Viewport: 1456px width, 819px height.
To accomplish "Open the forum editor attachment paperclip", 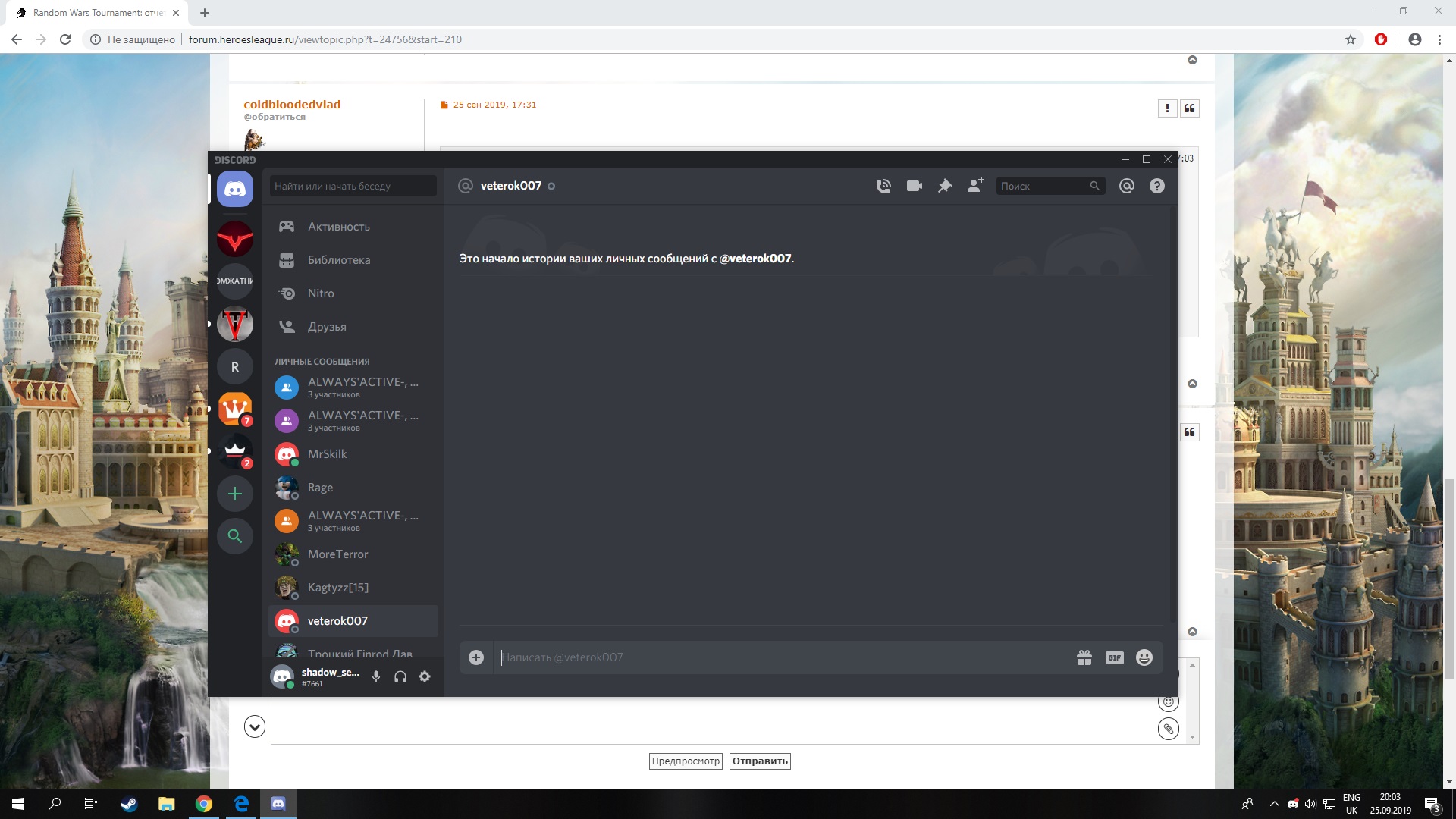I will [x=1169, y=730].
